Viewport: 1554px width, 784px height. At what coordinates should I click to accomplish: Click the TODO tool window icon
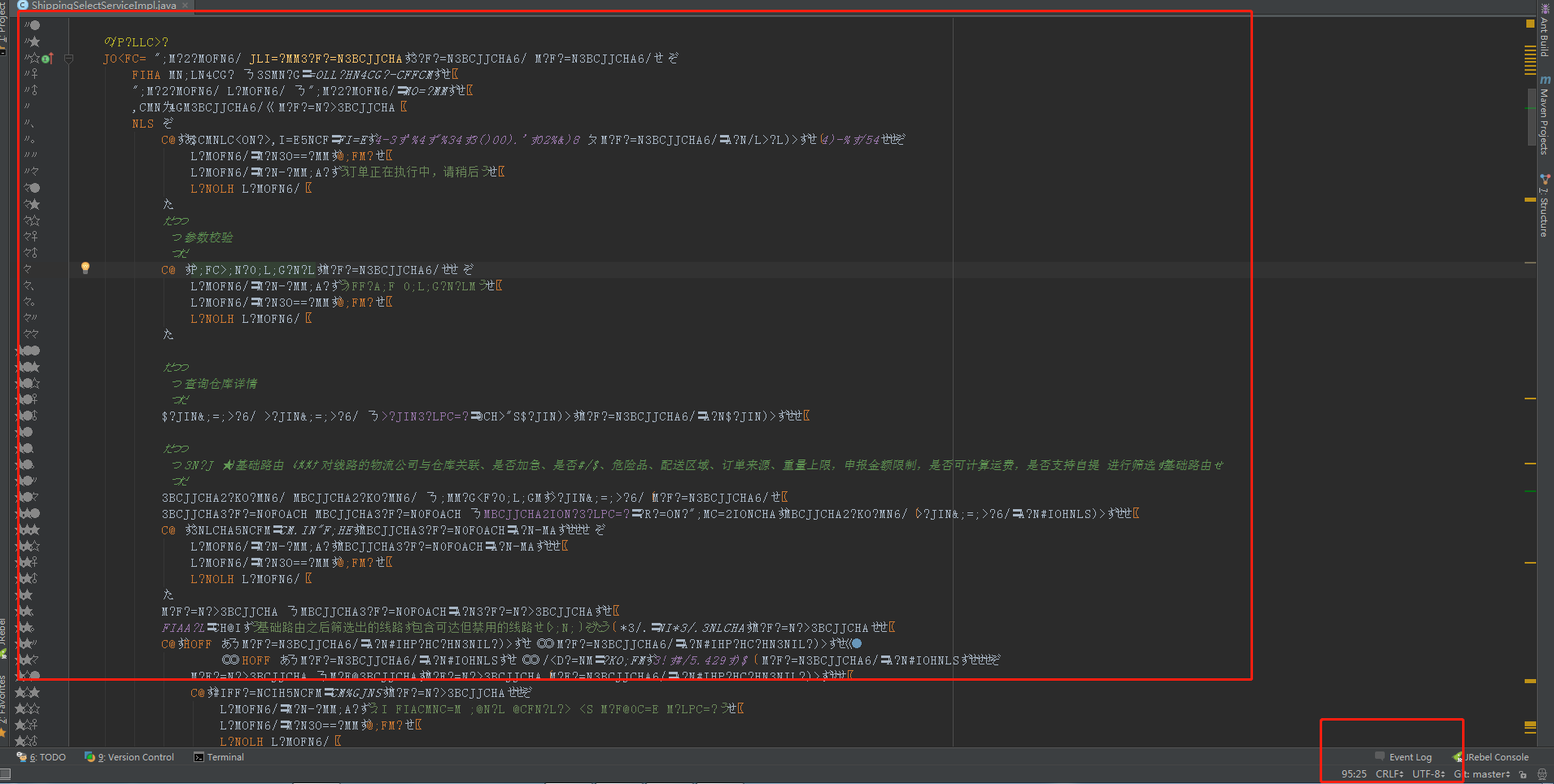pos(21,757)
